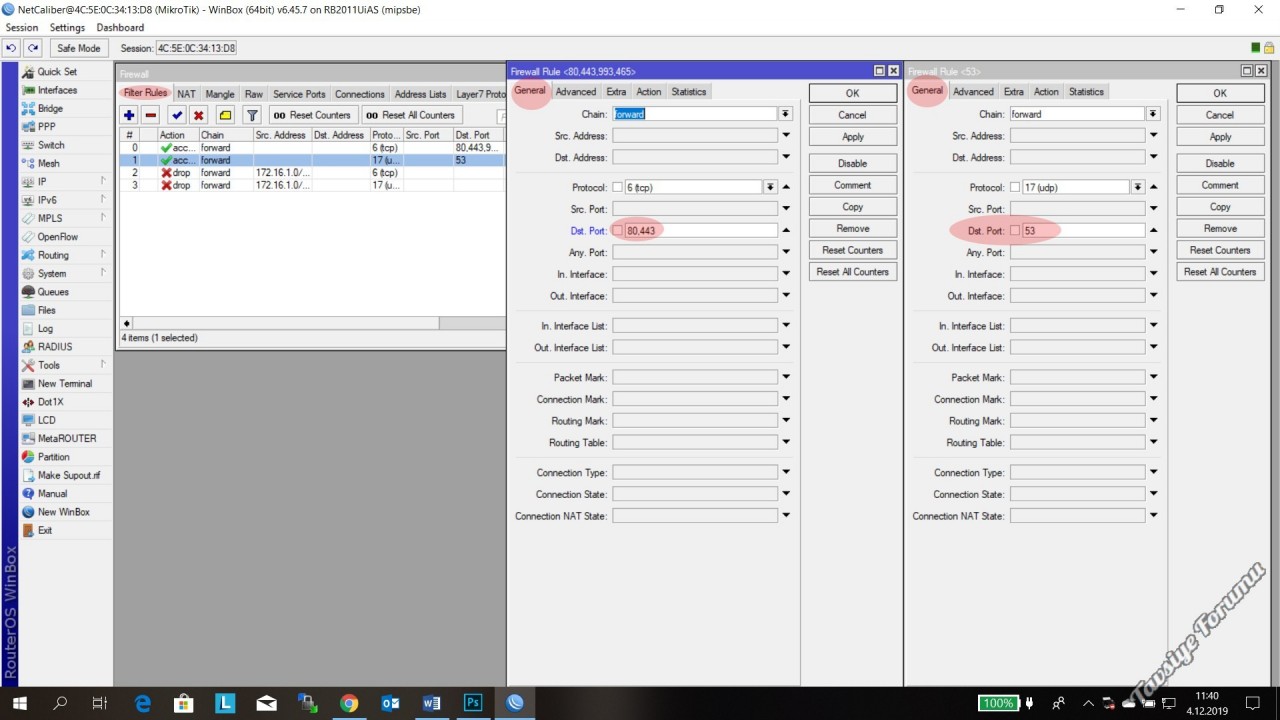Viewport: 1280px width, 720px height.
Task: Open New Terminal from the sidebar
Action: (x=65, y=383)
